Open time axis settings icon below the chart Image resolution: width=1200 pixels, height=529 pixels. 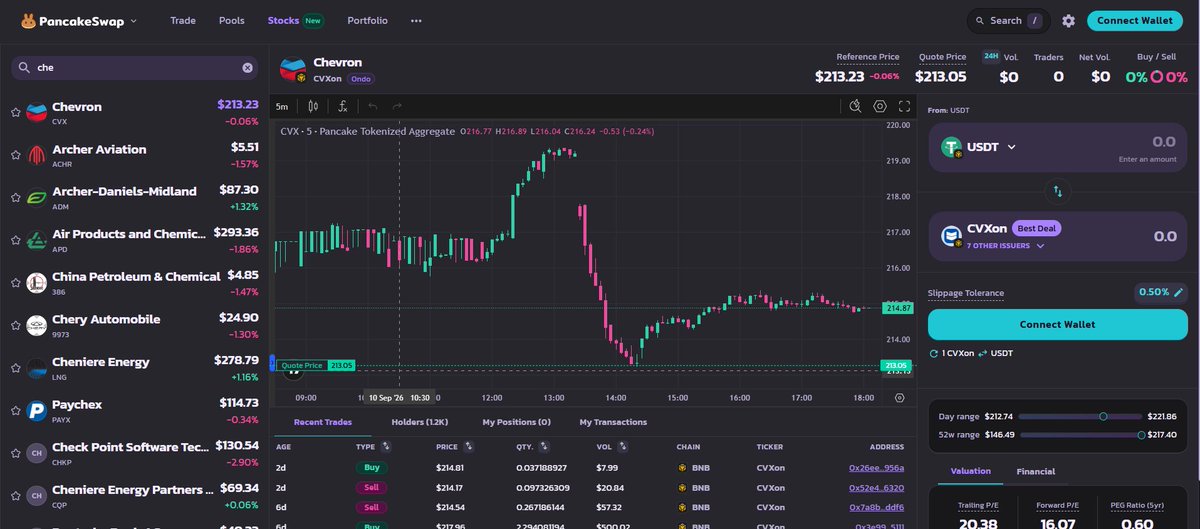(899, 397)
